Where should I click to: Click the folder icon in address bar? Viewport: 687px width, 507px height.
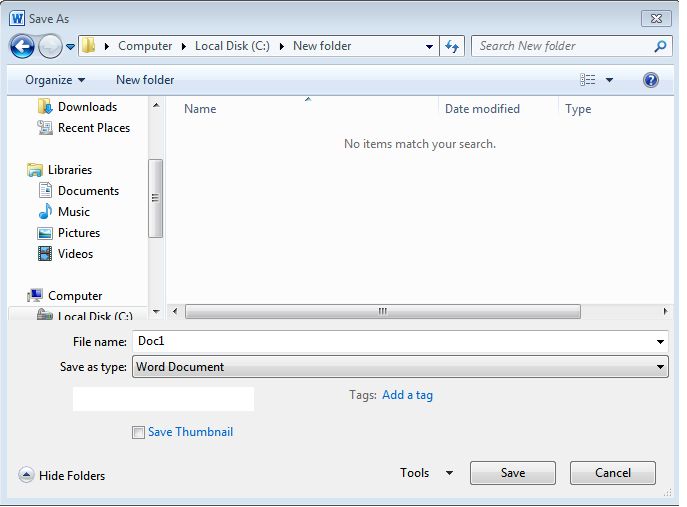point(89,46)
